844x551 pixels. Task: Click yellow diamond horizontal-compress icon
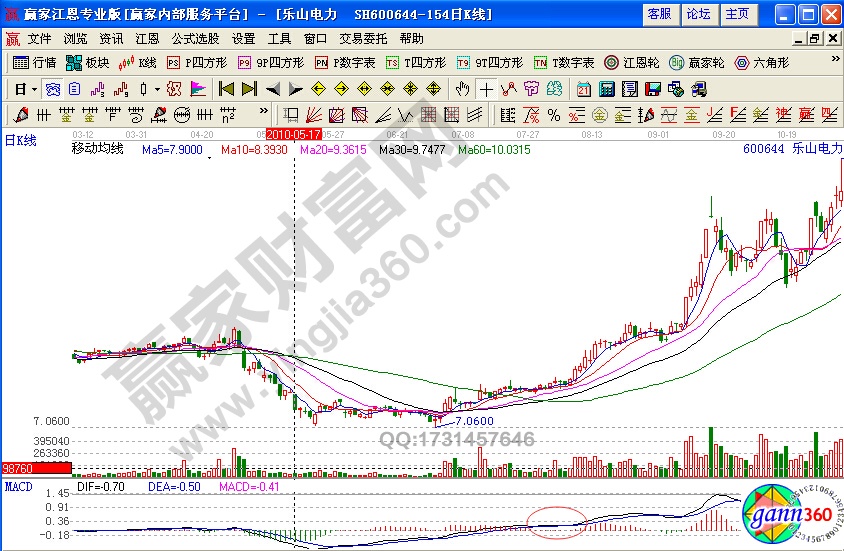tap(388, 89)
